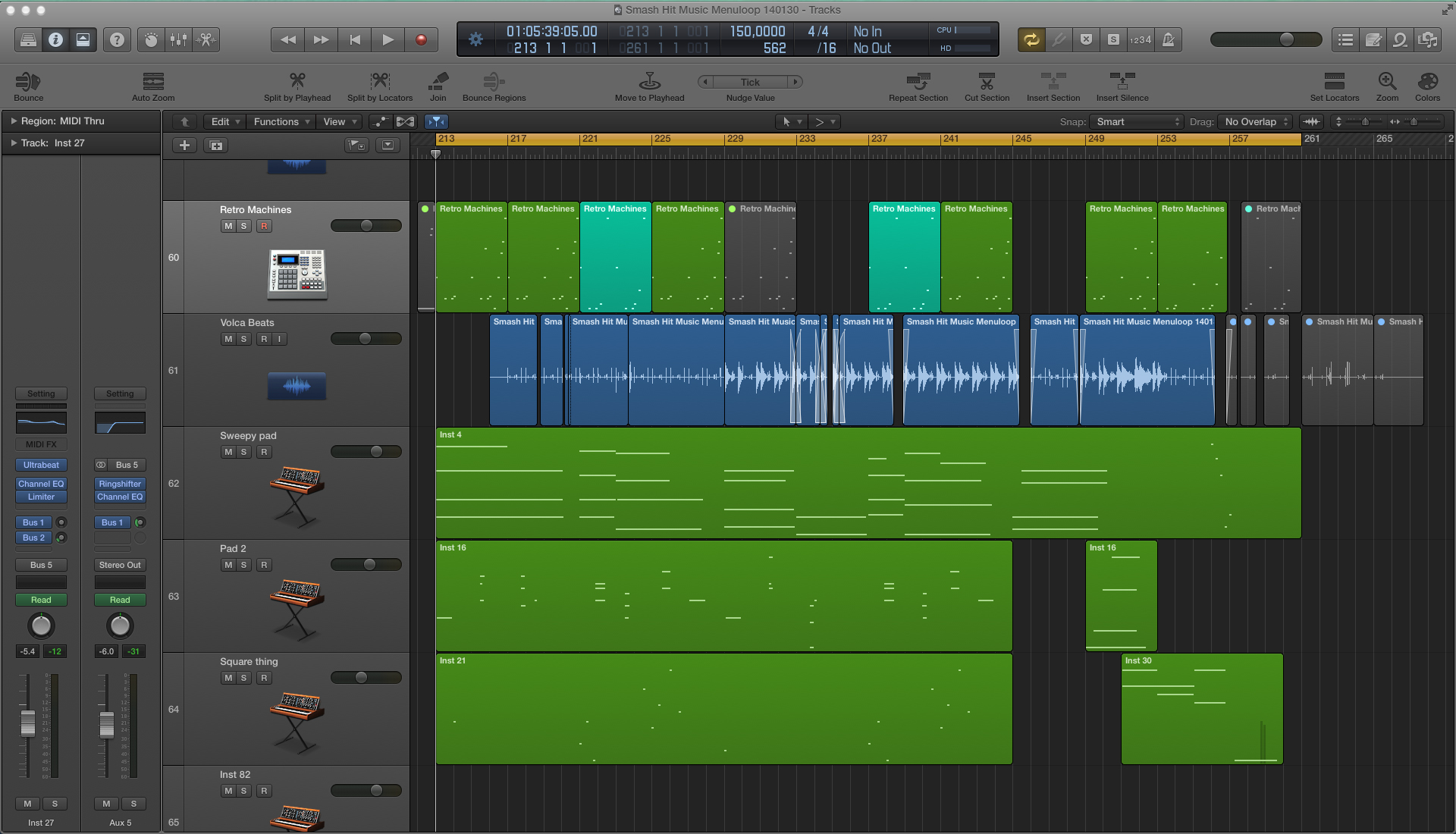
Task: Open the Mixer panel icon
Action: tap(179, 39)
